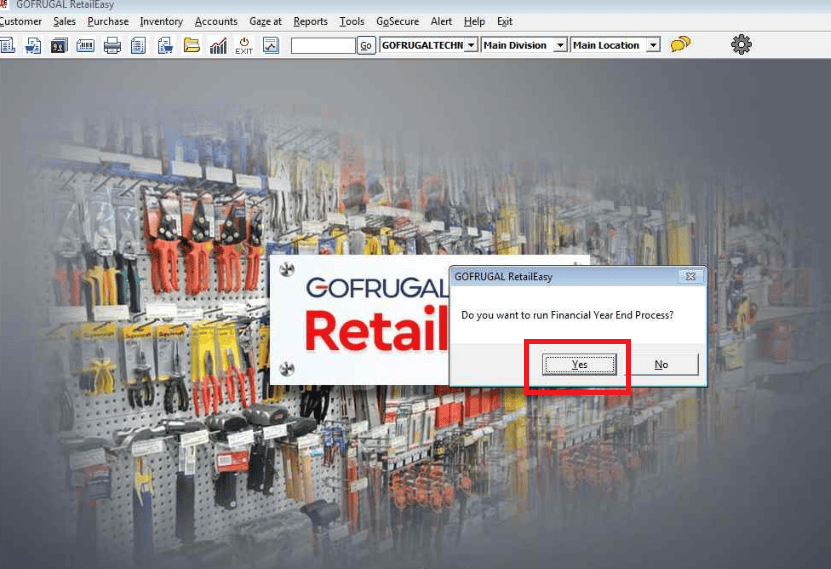Viewport: 831px width, 569px height.
Task: Open the customer photos toolbar icon
Action: (58, 46)
